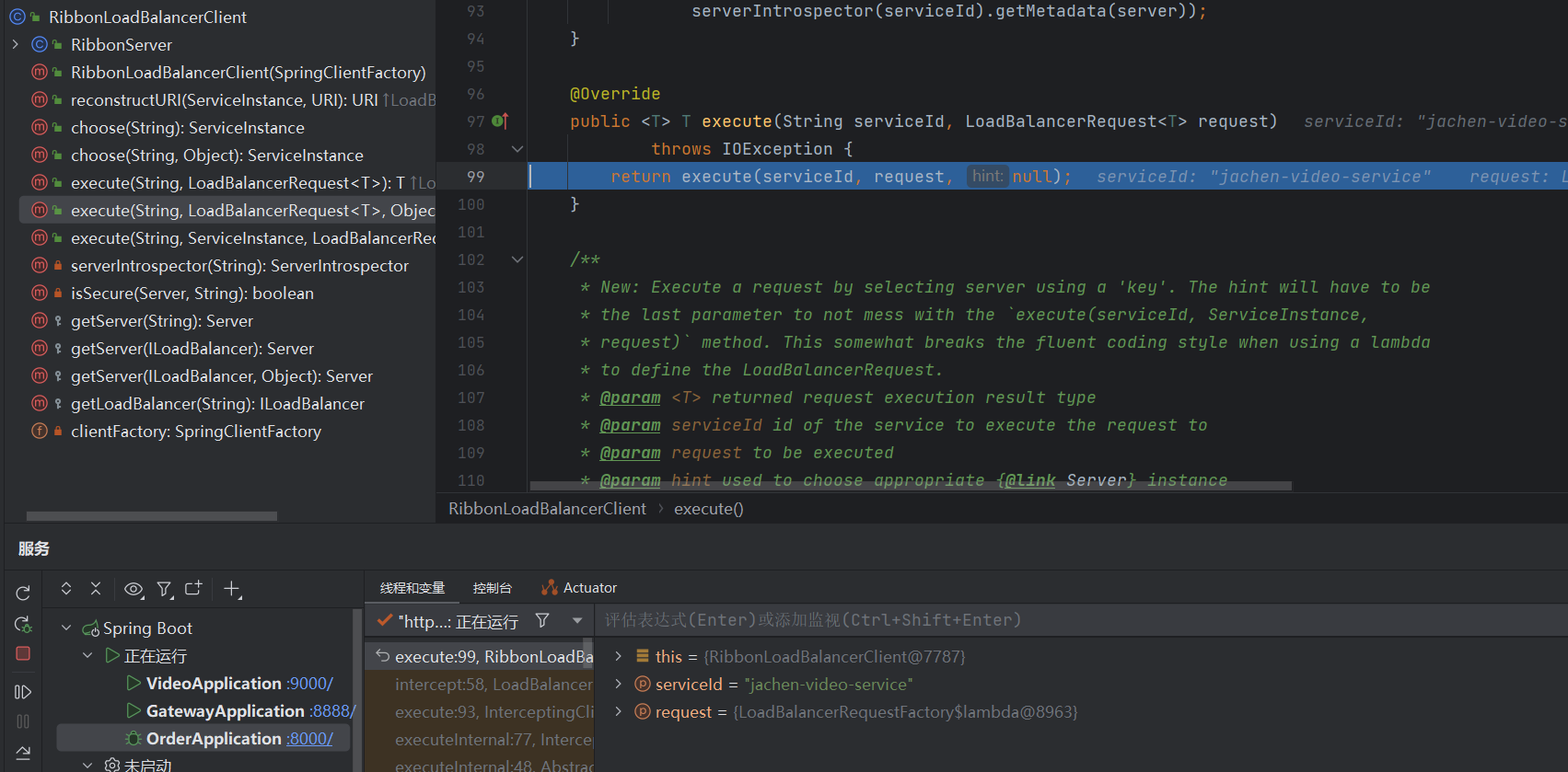This screenshot has width=1568, height=772.
Task: Expand the request variable node
Action: pos(619,711)
